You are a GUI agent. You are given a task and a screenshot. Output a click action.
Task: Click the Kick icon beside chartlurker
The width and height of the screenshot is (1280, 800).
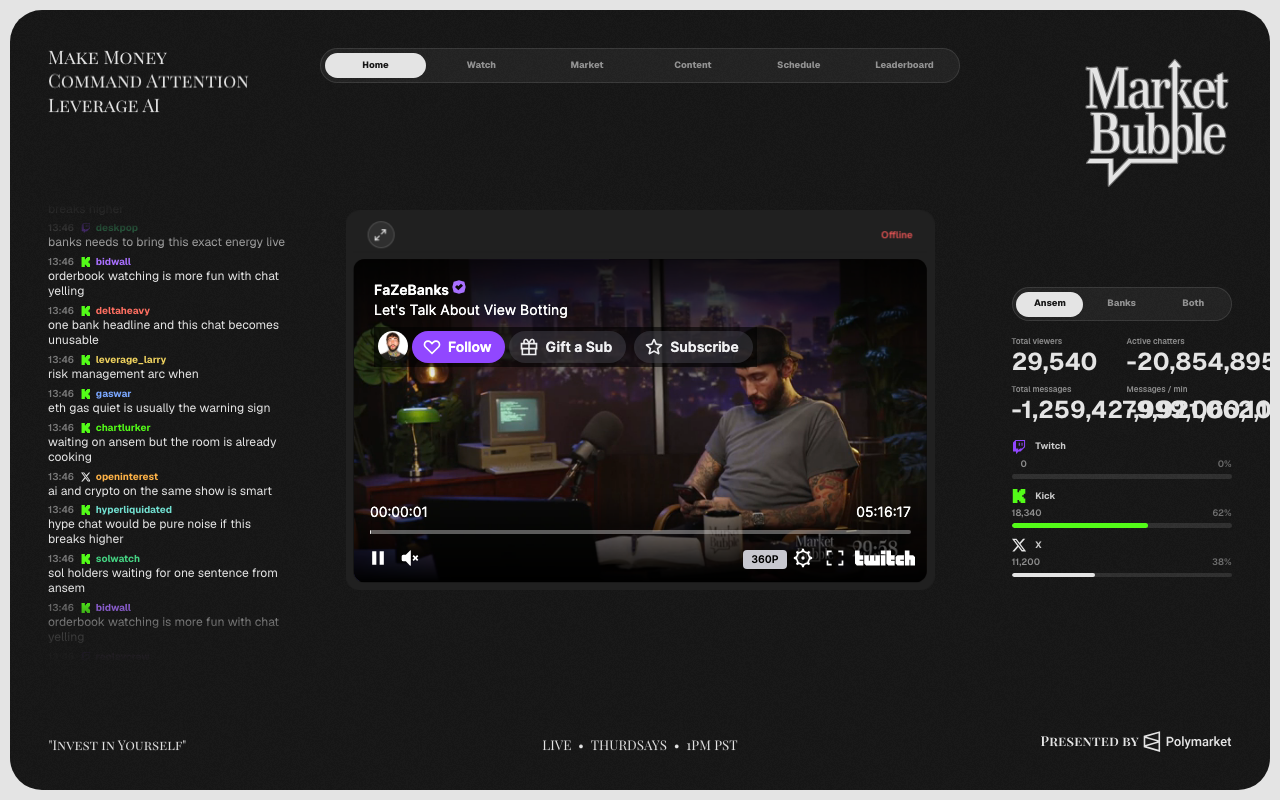tap(86, 428)
